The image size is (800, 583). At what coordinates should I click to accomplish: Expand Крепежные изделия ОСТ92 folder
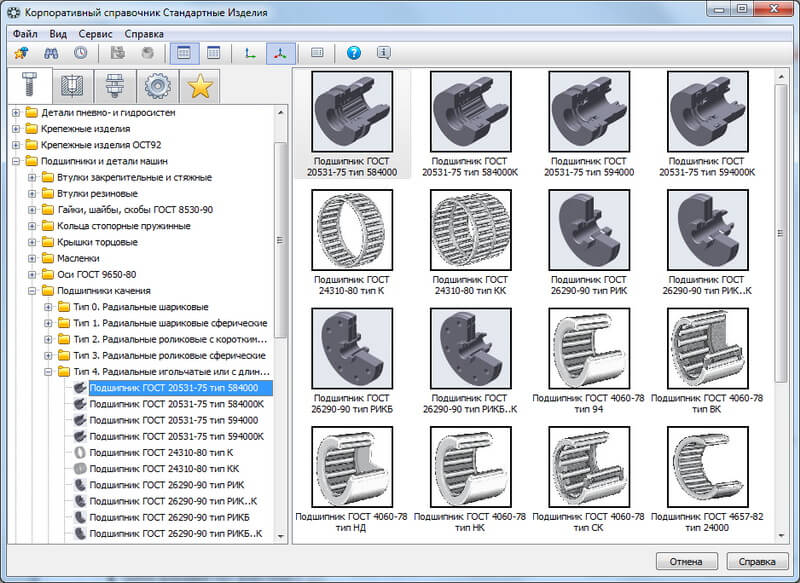click(16, 145)
